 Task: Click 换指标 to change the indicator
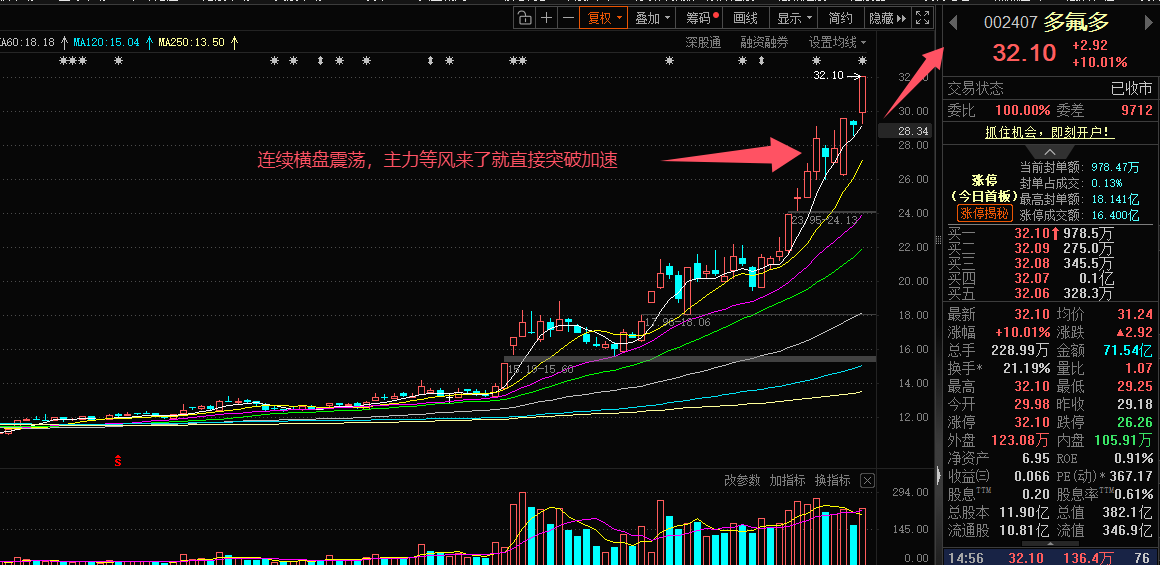tap(832, 480)
